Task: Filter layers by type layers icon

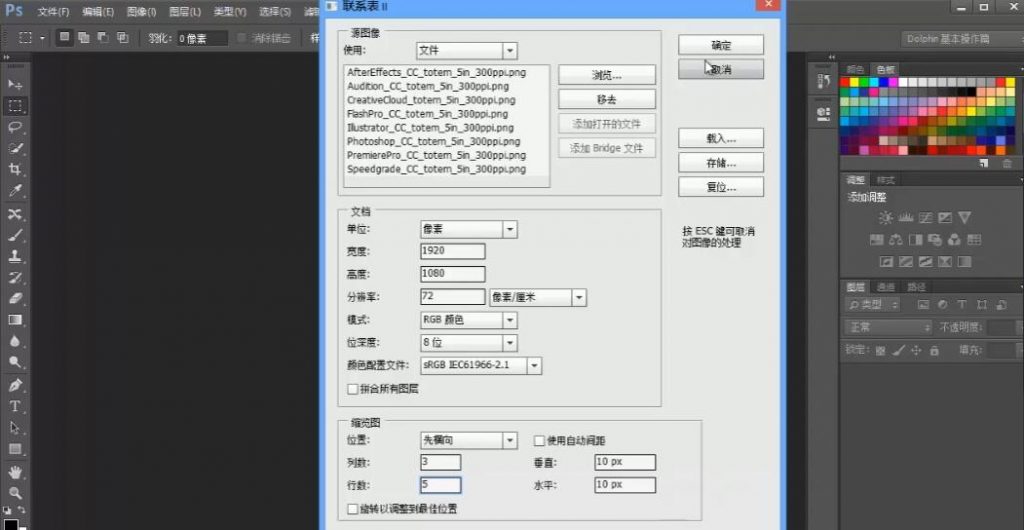Action: 962,305
